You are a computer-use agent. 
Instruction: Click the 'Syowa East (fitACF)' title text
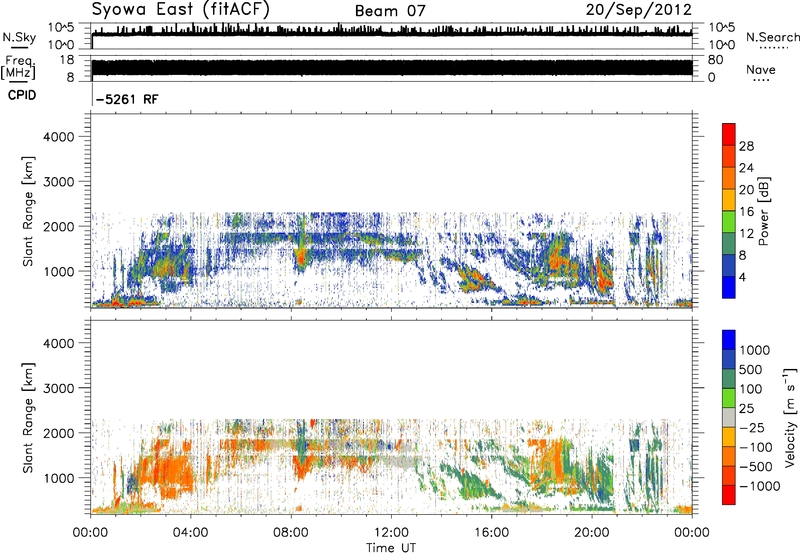click(180, 10)
